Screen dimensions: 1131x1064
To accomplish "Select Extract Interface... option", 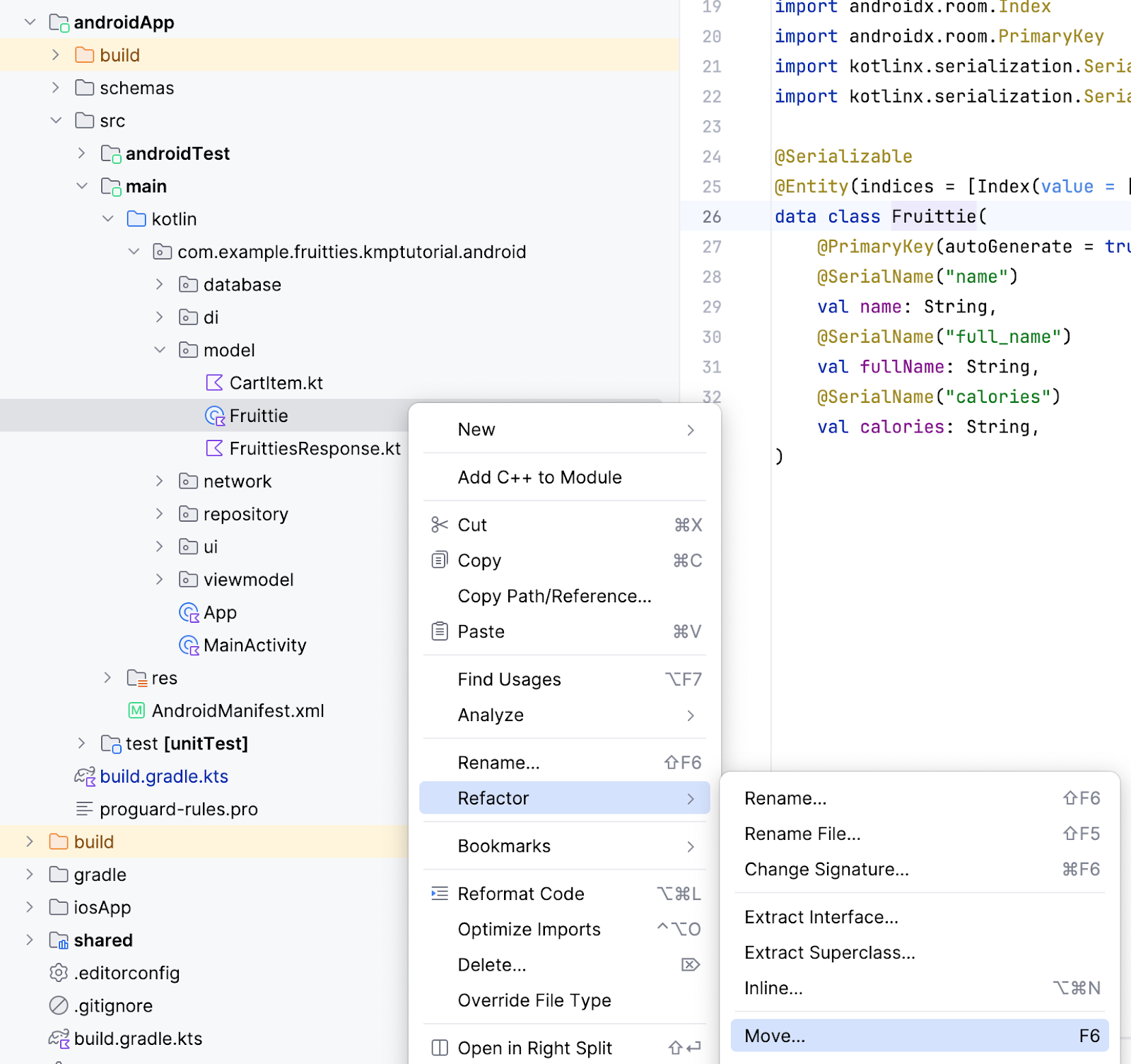I will (x=821, y=917).
